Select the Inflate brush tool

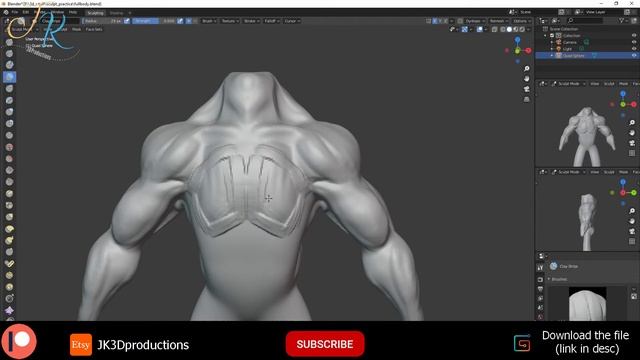[x=9, y=112]
